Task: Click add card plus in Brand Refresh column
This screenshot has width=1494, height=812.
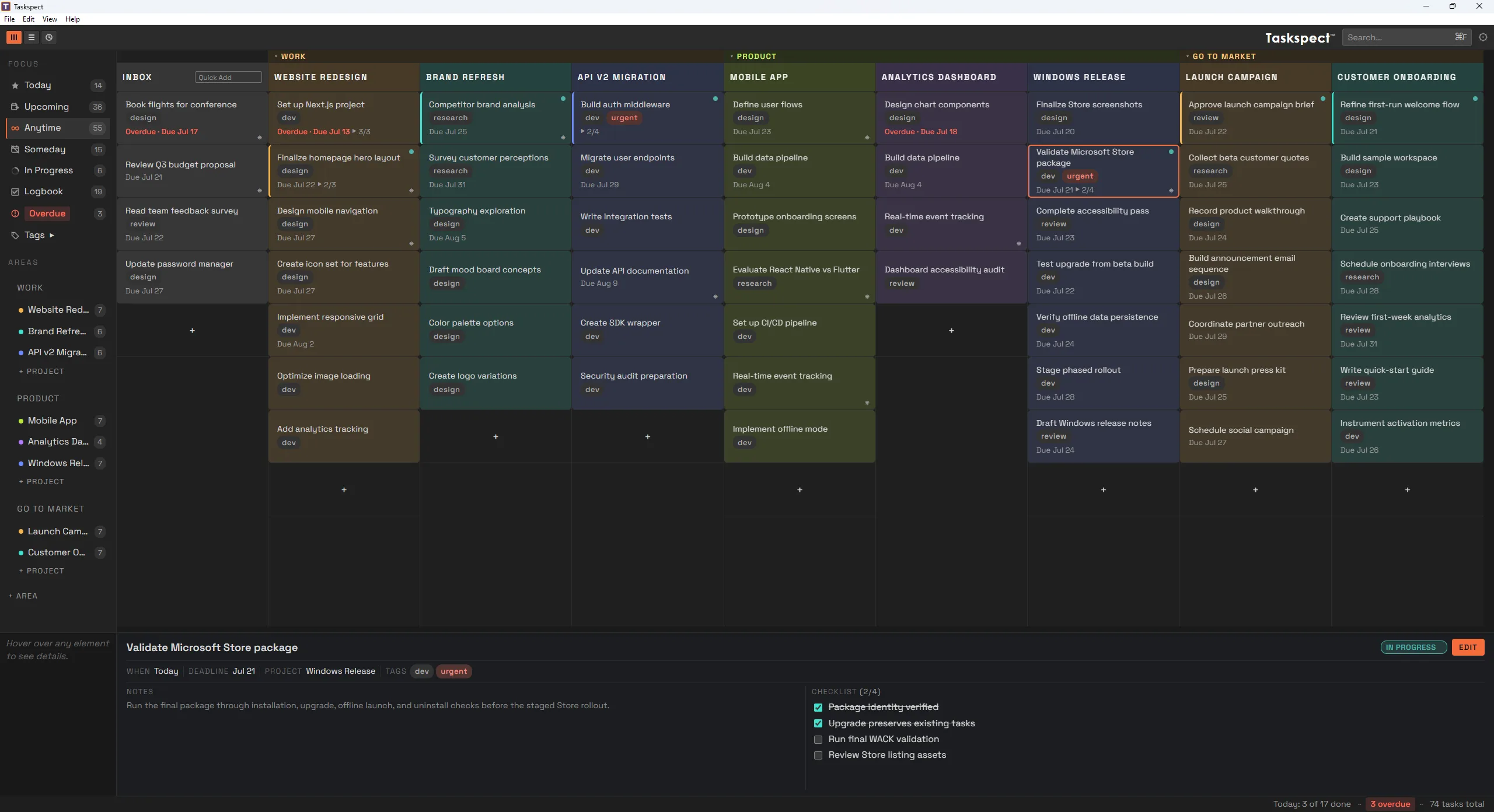Action: 495,437
